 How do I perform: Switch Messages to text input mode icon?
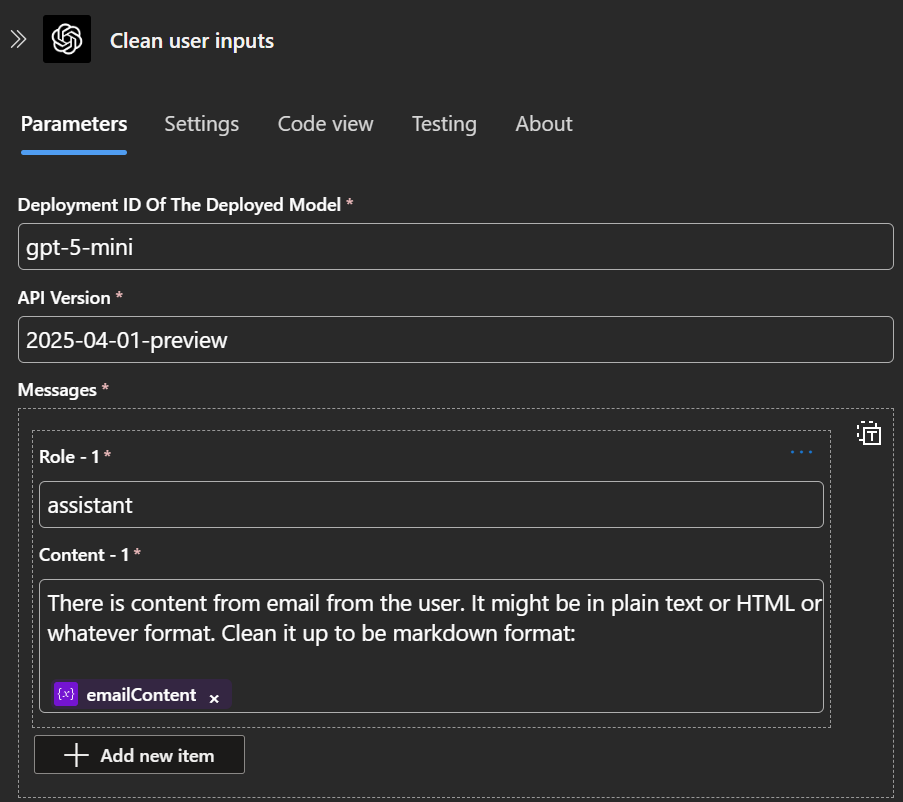coord(869,433)
